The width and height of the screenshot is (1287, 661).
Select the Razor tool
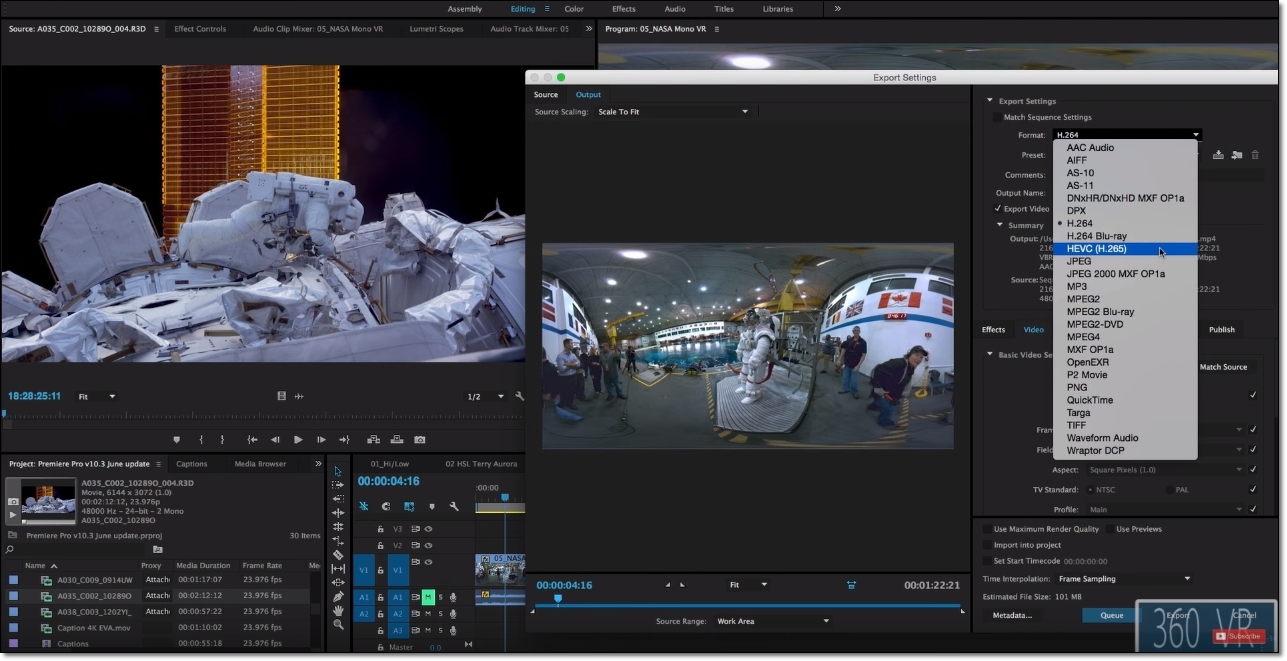[338, 555]
